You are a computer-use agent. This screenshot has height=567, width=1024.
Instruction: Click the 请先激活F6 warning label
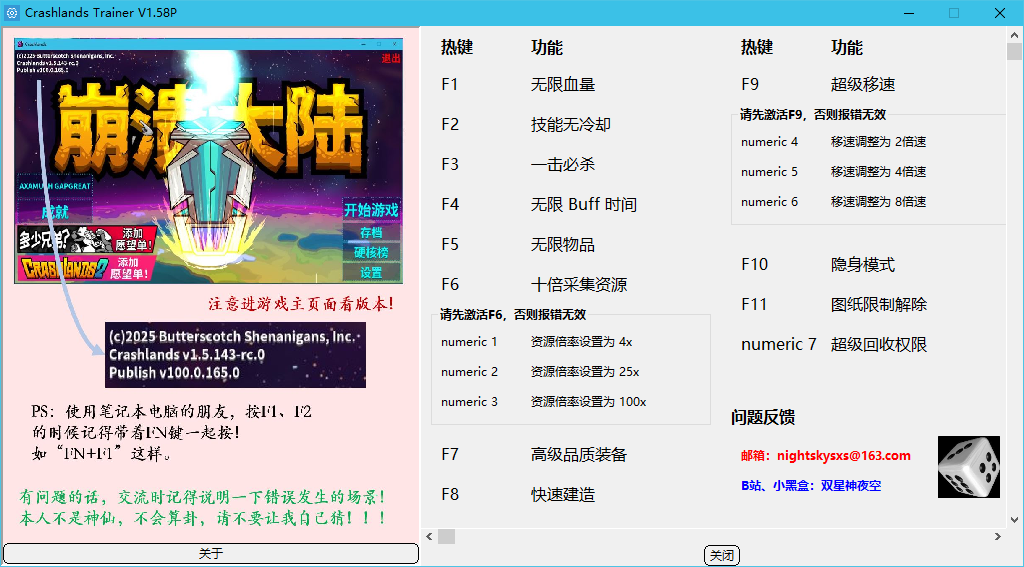click(x=513, y=315)
